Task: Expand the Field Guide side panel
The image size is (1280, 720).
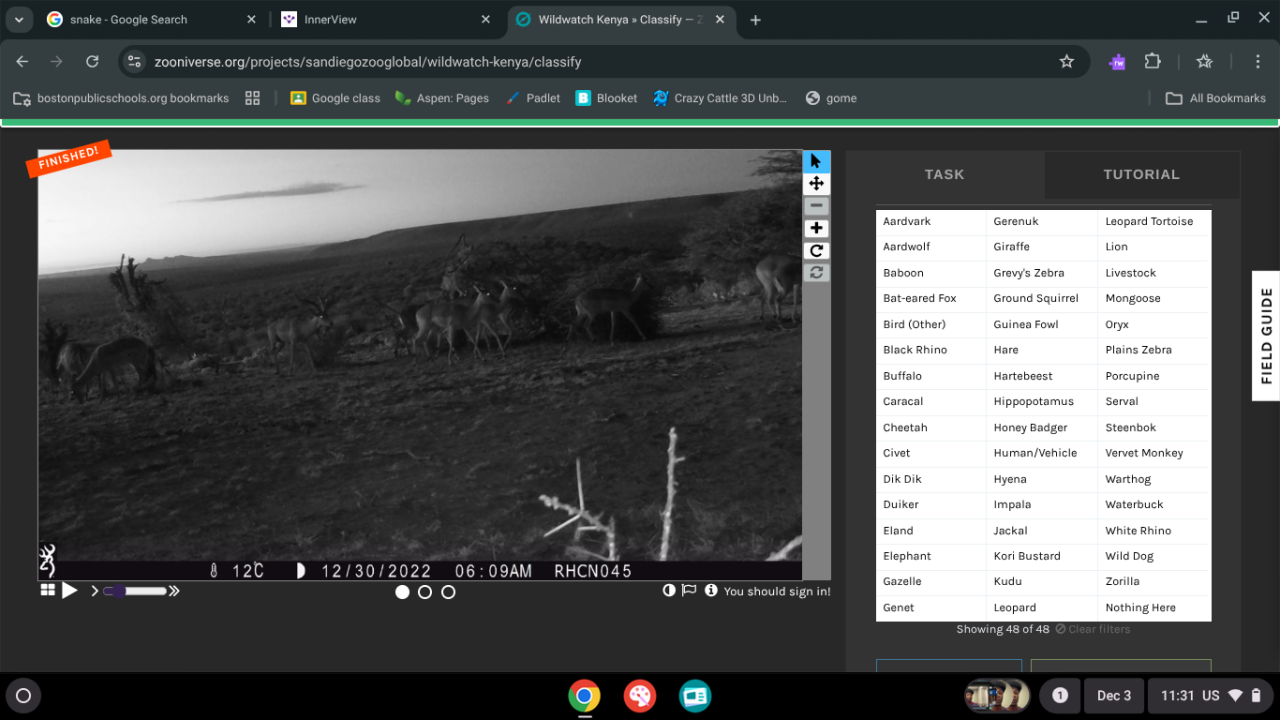Action: [1266, 336]
